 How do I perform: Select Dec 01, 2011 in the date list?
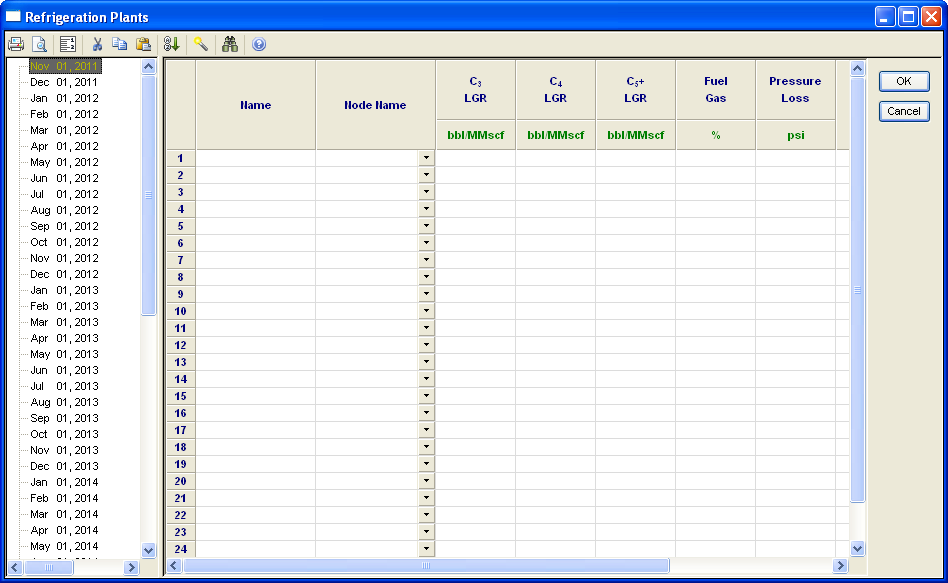[x=64, y=82]
